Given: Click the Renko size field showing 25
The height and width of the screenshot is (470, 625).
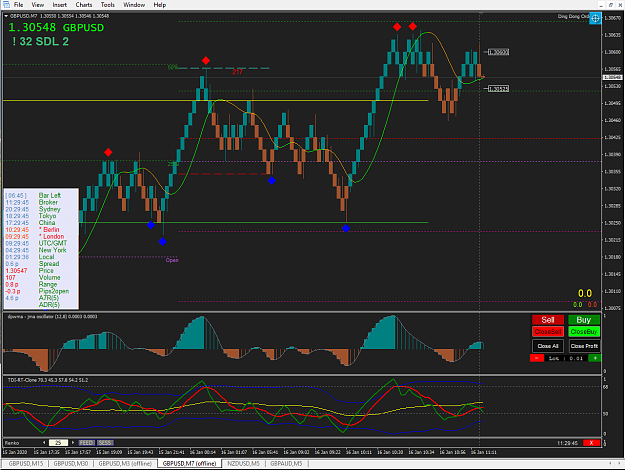Looking at the screenshot, I should click(x=58, y=442).
